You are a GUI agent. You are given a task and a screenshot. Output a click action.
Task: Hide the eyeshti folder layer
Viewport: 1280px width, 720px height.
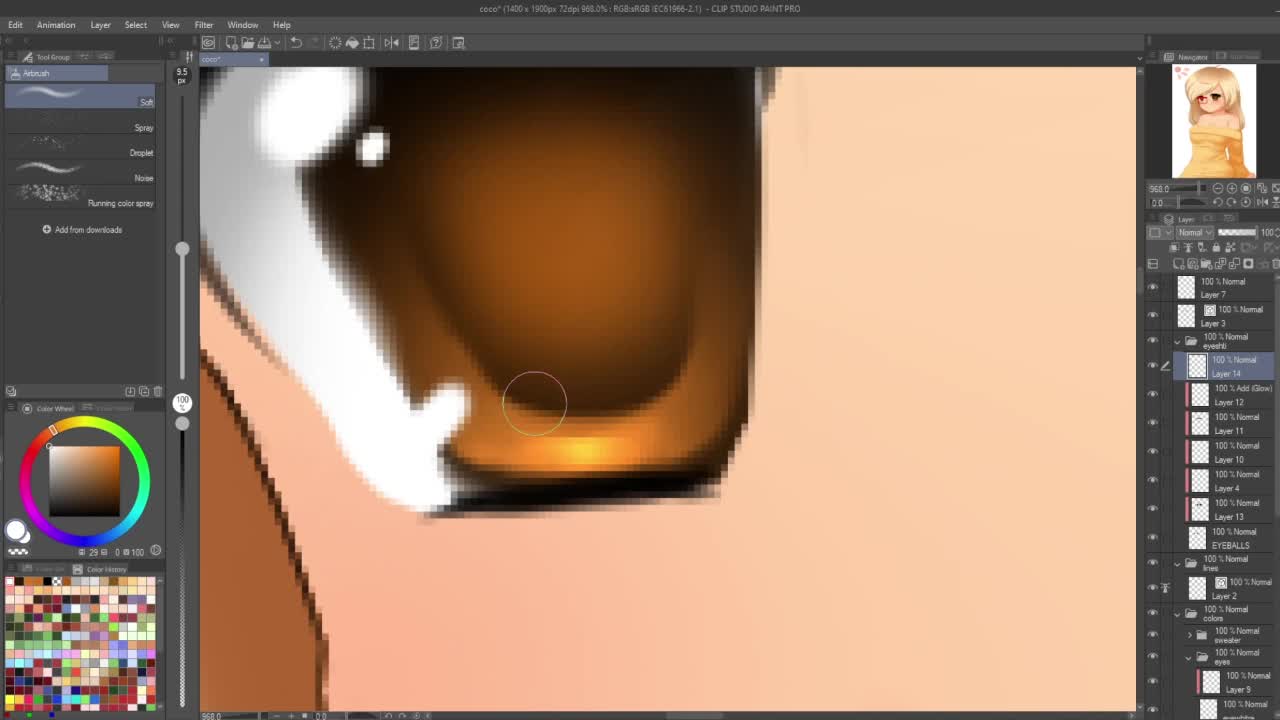click(x=1153, y=341)
